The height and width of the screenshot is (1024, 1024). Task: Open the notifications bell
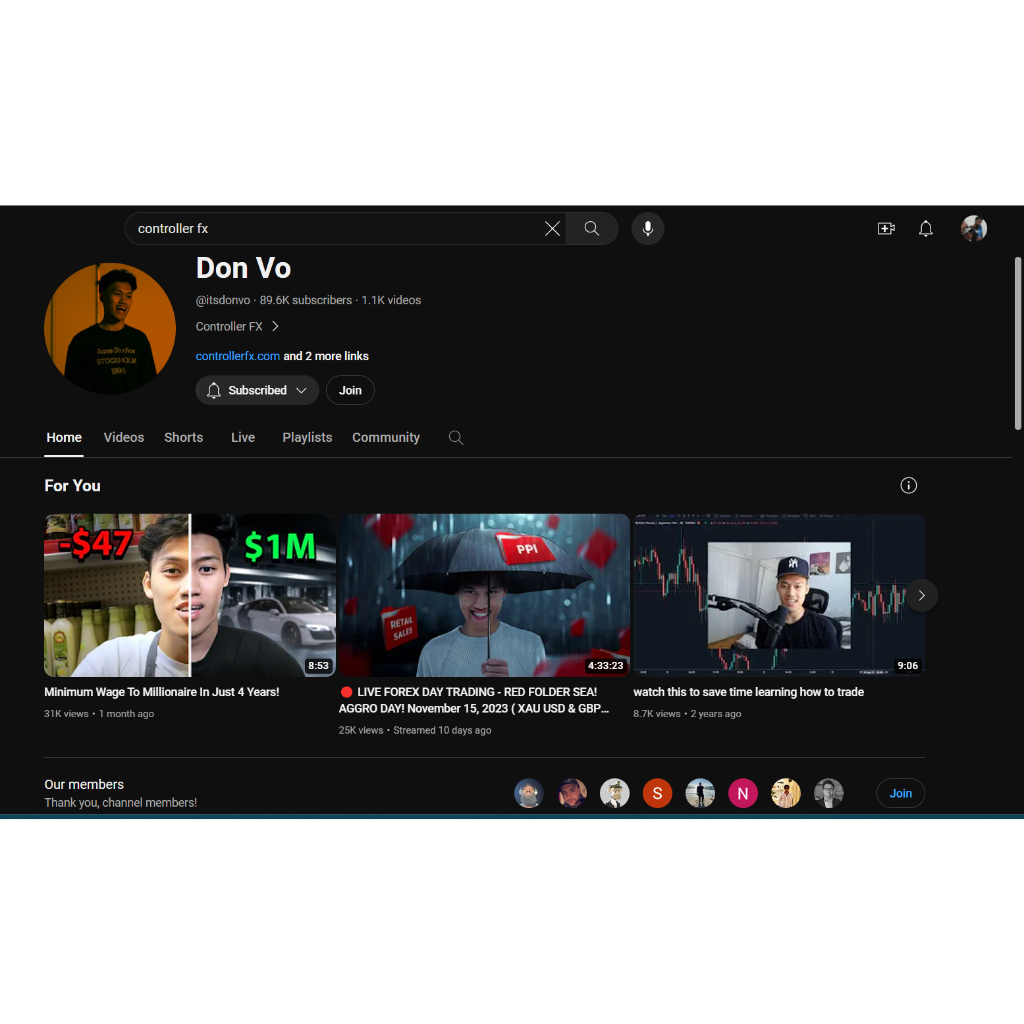(x=926, y=229)
